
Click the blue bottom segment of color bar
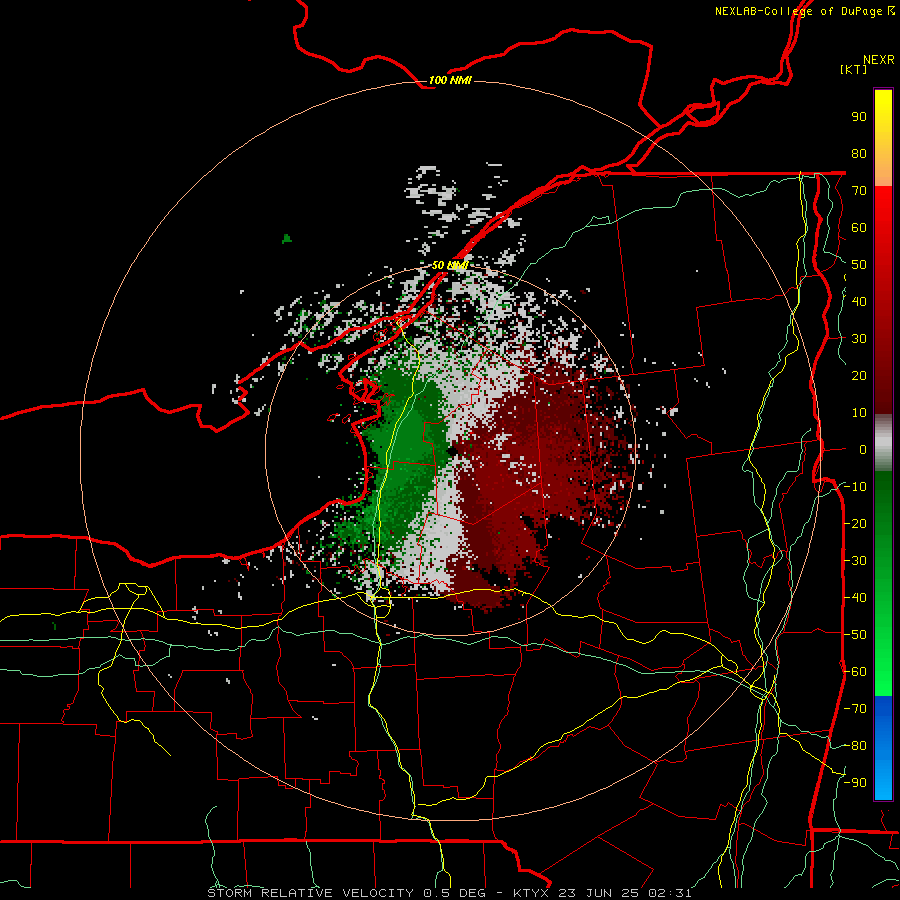(883, 747)
